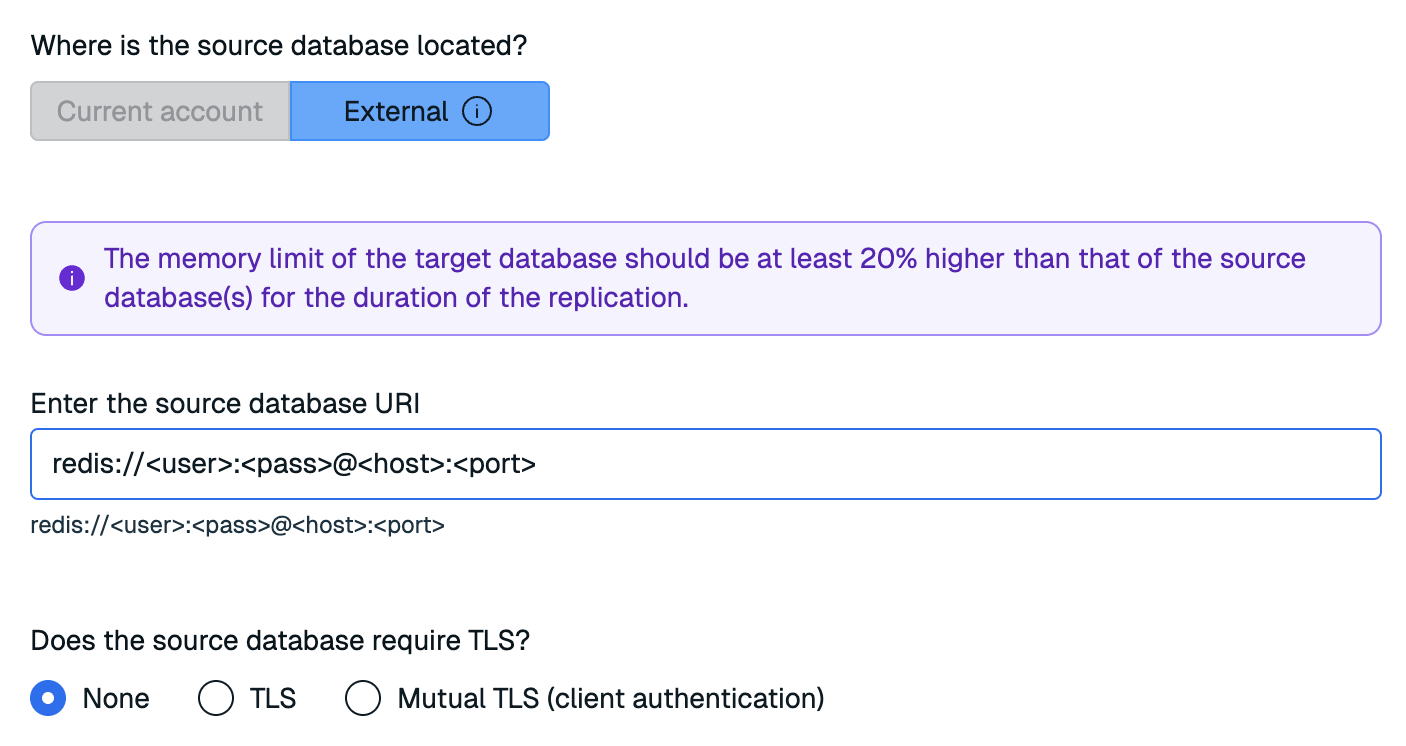The image size is (1406, 746).
Task: Click the "Mutual TLS (client authentication)" label text
Action: pyautogui.click(x=610, y=698)
